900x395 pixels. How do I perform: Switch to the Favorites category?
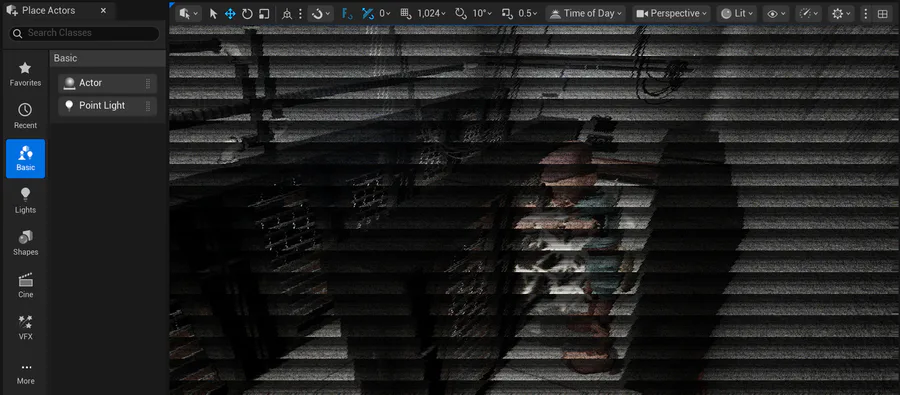(x=25, y=74)
